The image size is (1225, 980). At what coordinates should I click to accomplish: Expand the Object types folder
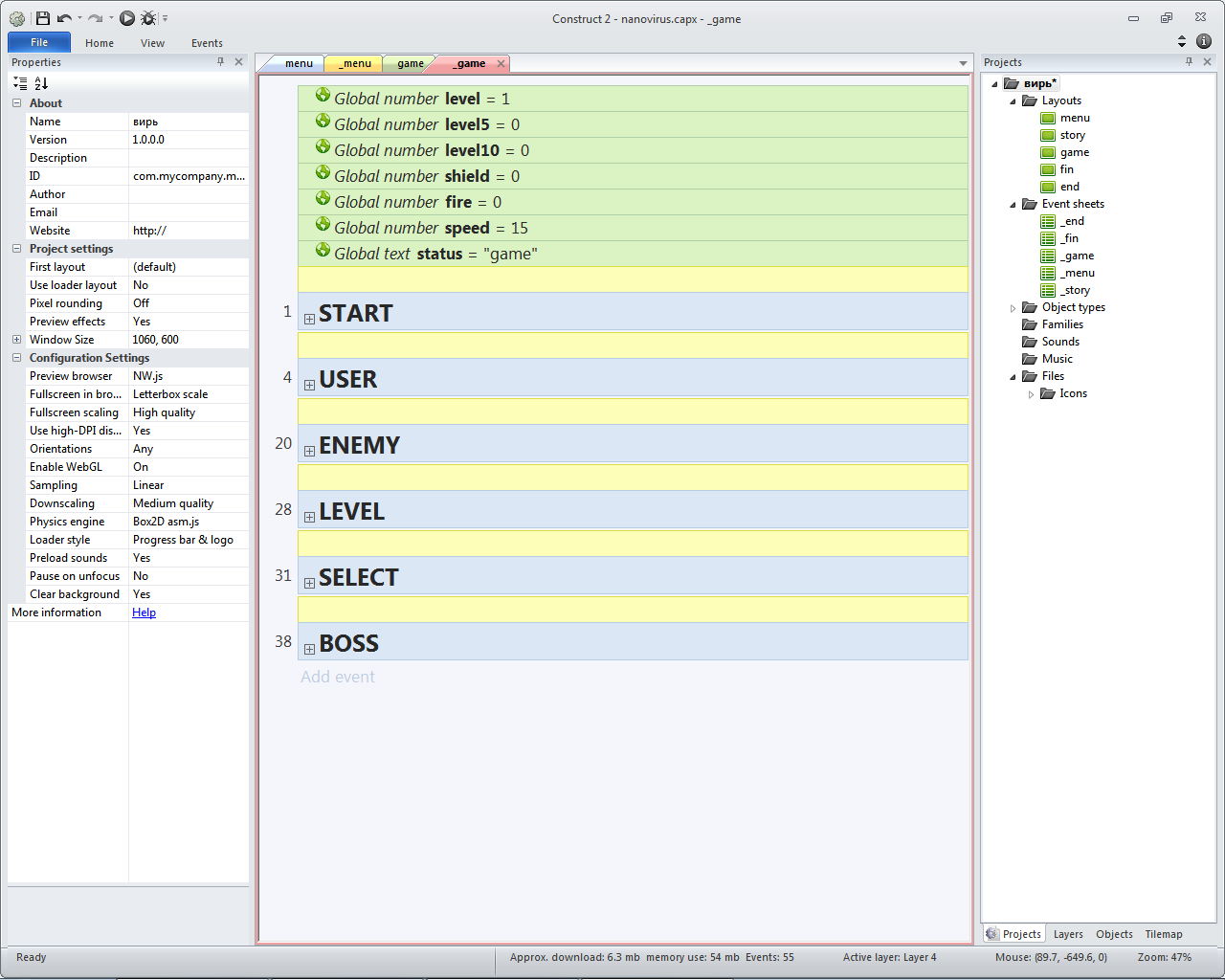pyautogui.click(x=1013, y=308)
